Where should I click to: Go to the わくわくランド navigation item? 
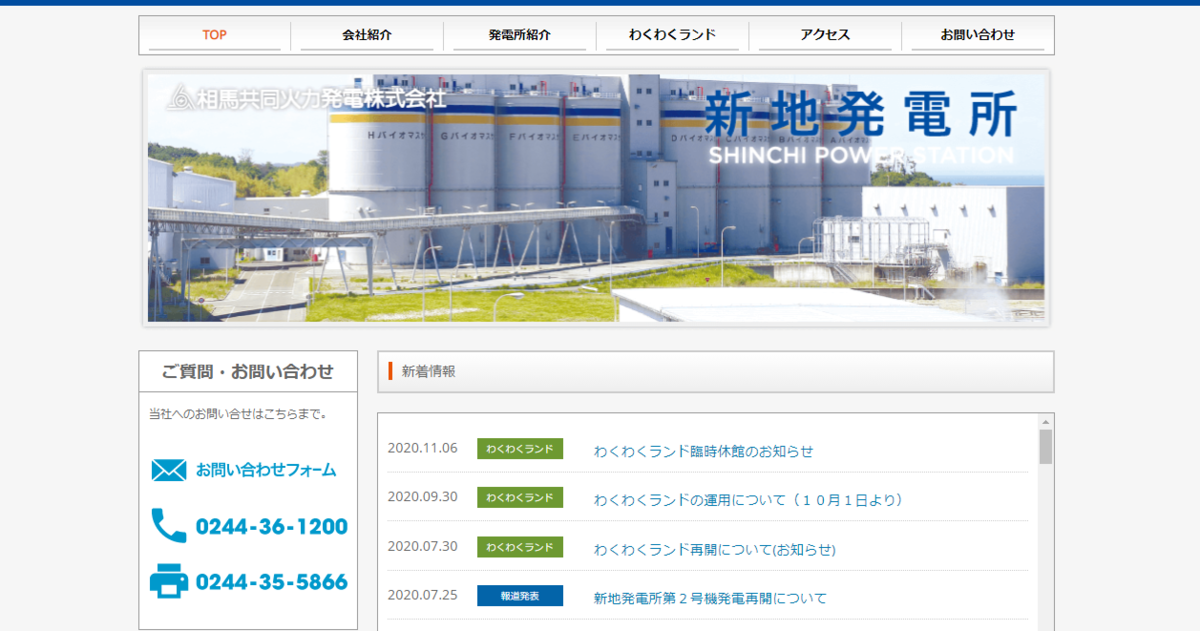click(x=672, y=35)
